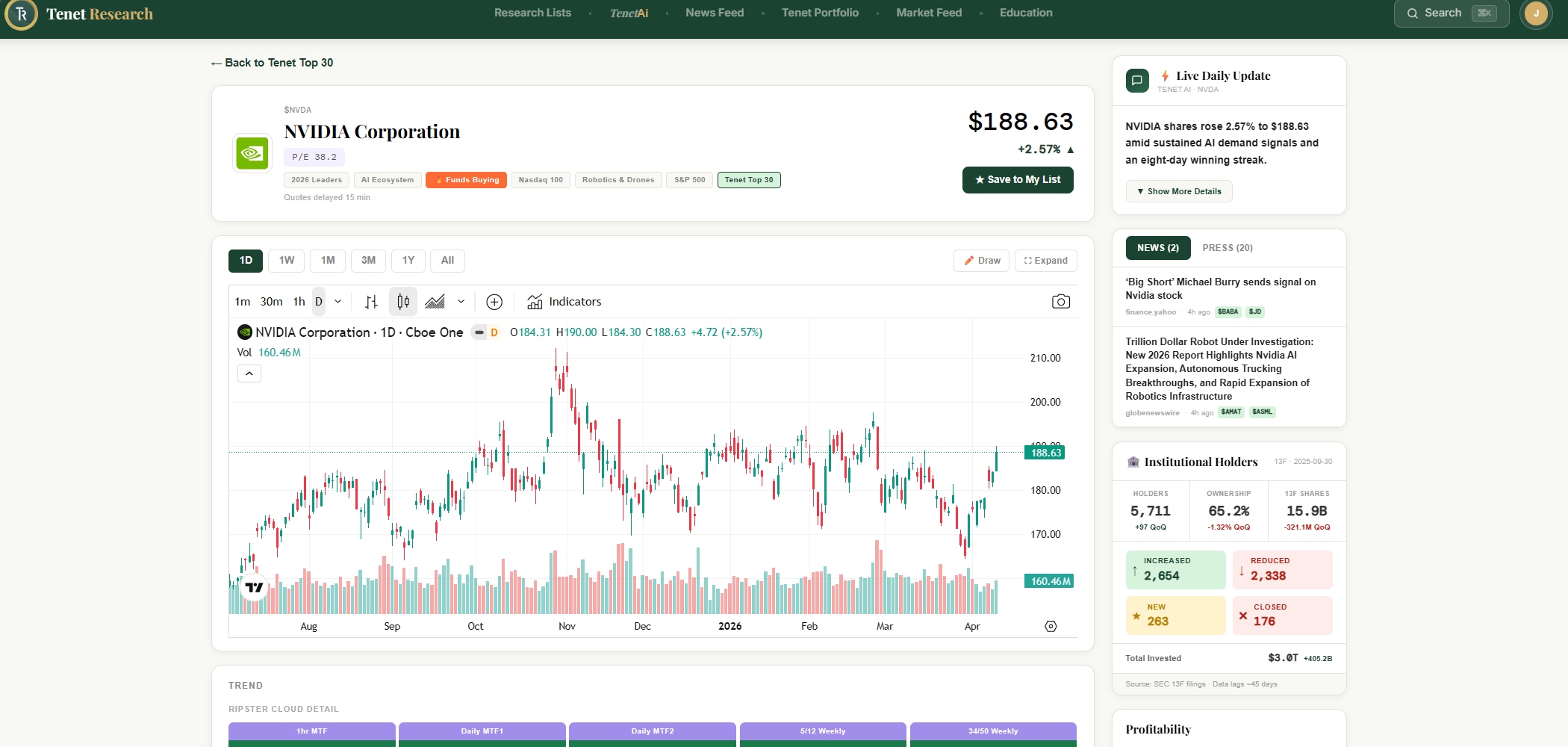Open chart settings gear near time axis
Screen dimensions: 1568x747
(1051, 626)
